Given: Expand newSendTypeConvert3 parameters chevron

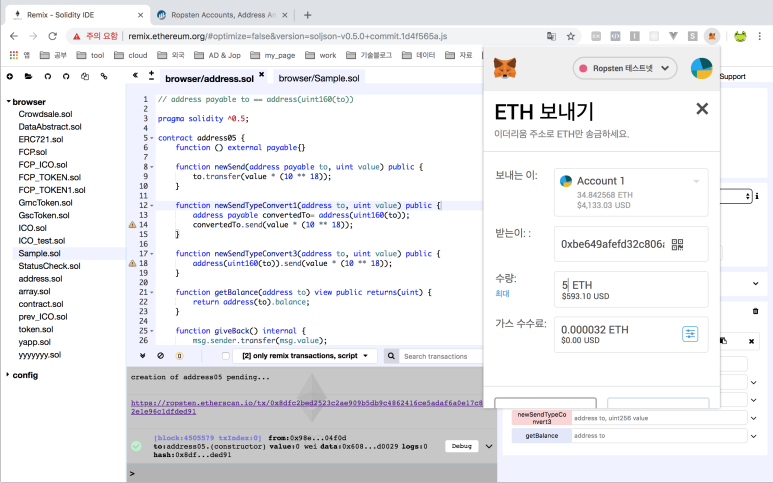Looking at the screenshot, I should (x=754, y=418).
